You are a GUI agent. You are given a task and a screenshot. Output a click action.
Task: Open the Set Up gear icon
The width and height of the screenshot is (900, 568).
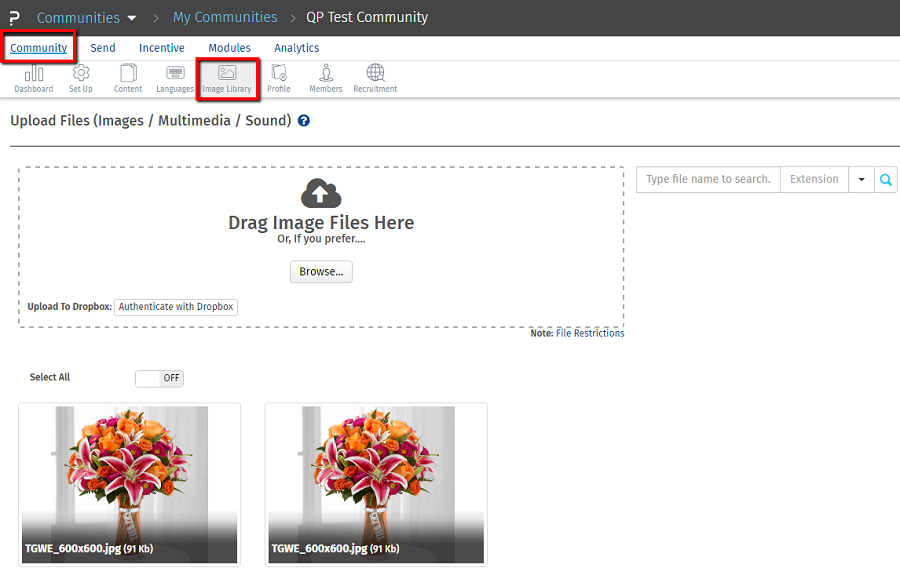click(81, 79)
